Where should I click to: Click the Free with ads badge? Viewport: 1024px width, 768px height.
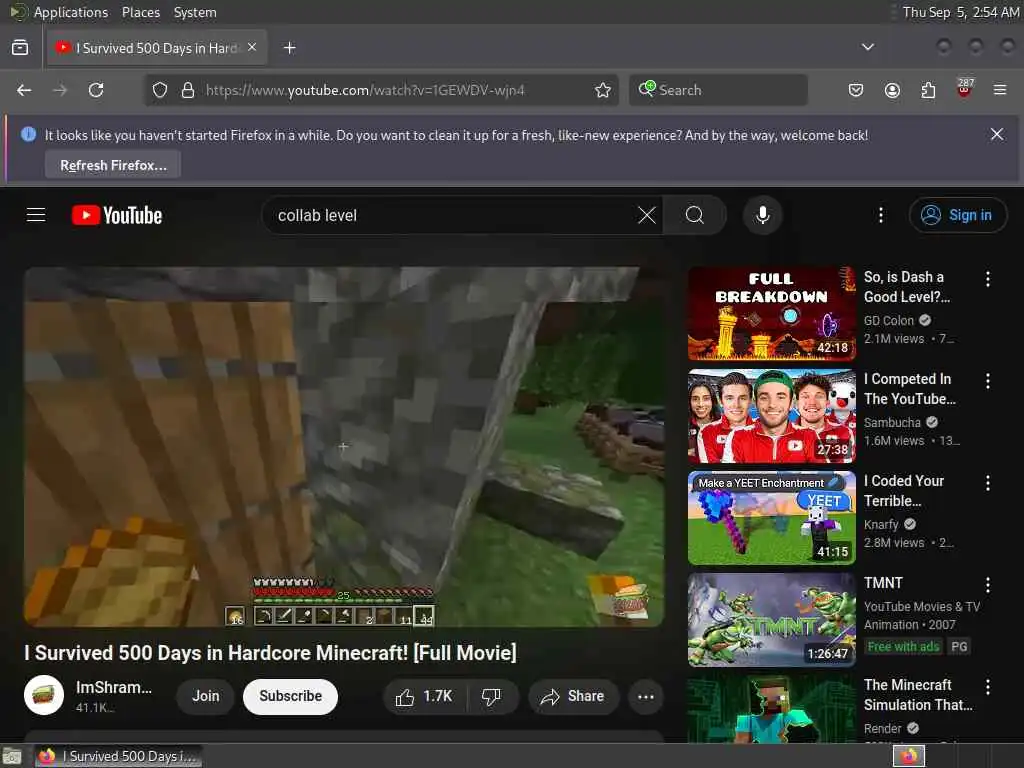(903, 647)
